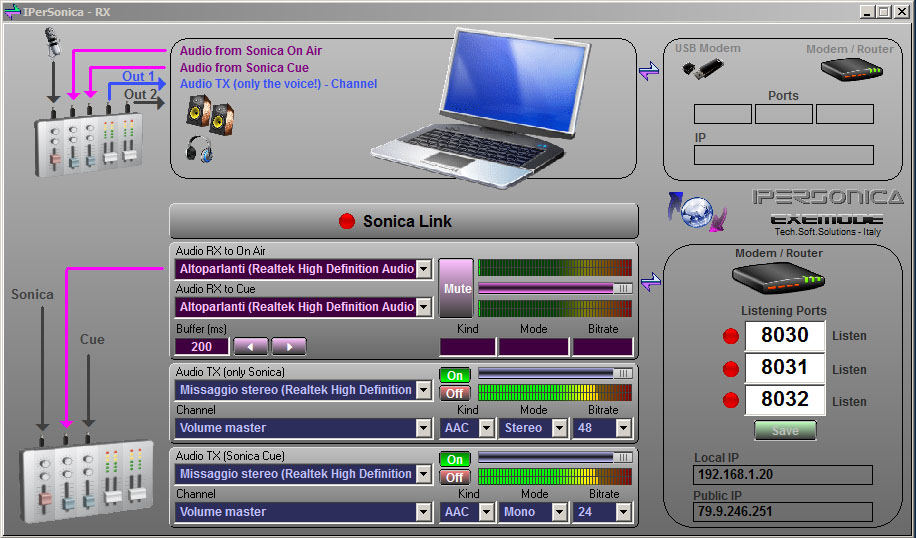Select the top Modem / Router icon
Image resolution: width=916 pixels, height=538 pixels.
851,70
